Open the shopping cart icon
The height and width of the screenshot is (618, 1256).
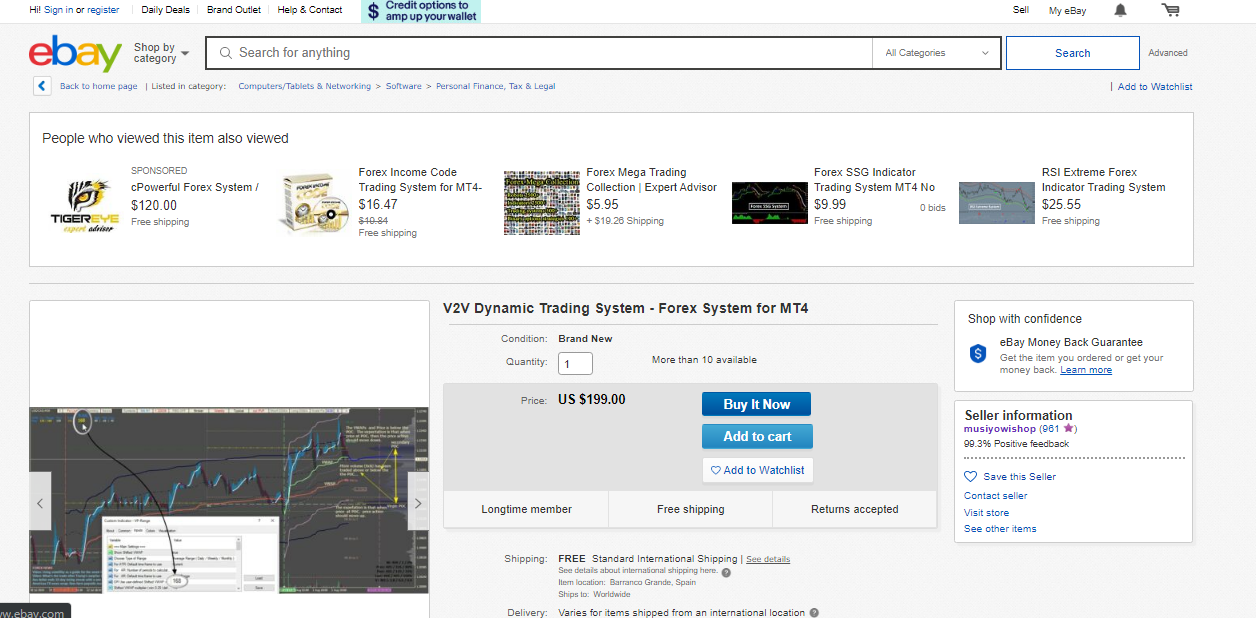click(x=1170, y=10)
